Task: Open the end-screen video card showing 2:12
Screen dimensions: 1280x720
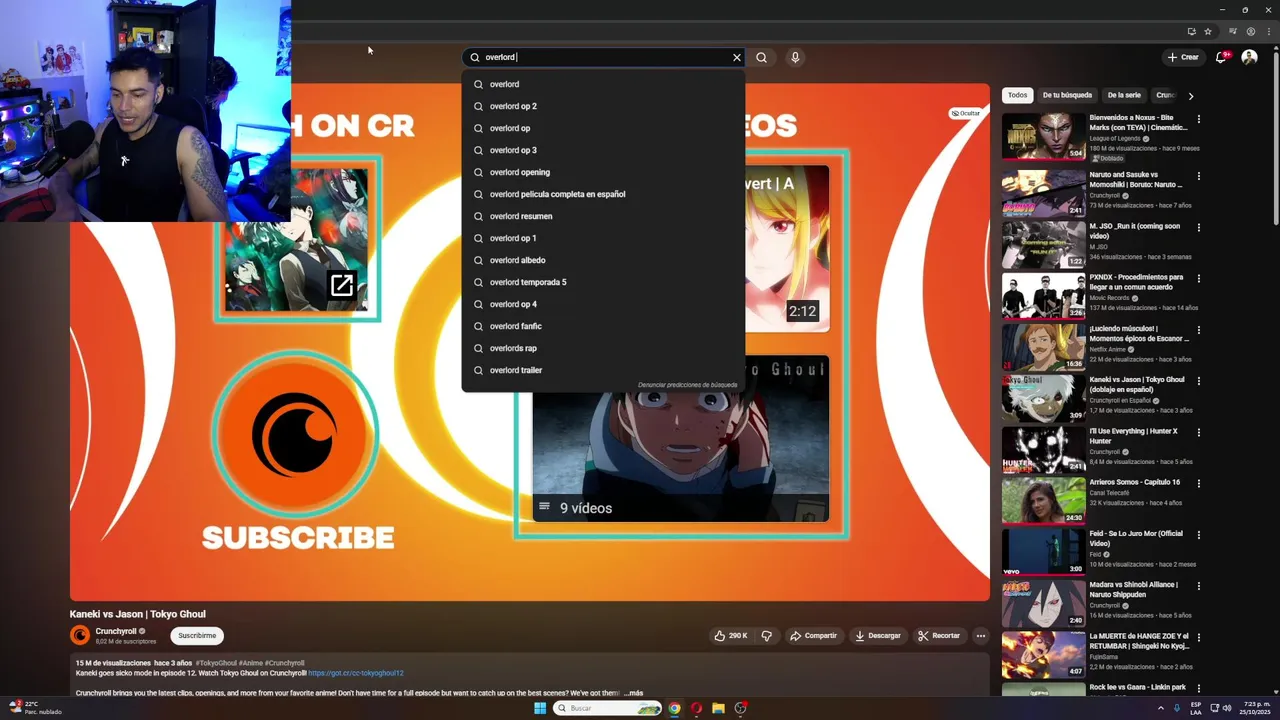Action: [788, 248]
